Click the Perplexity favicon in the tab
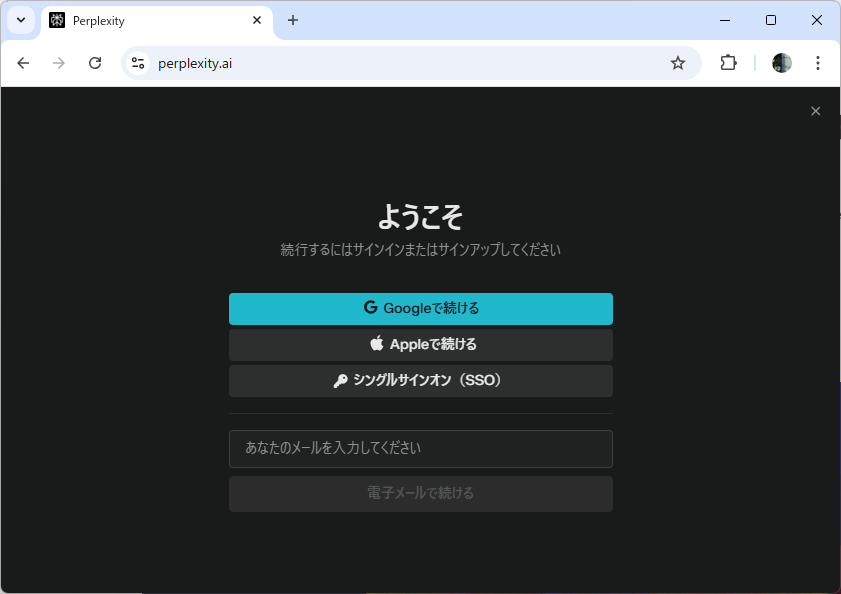 point(57,20)
